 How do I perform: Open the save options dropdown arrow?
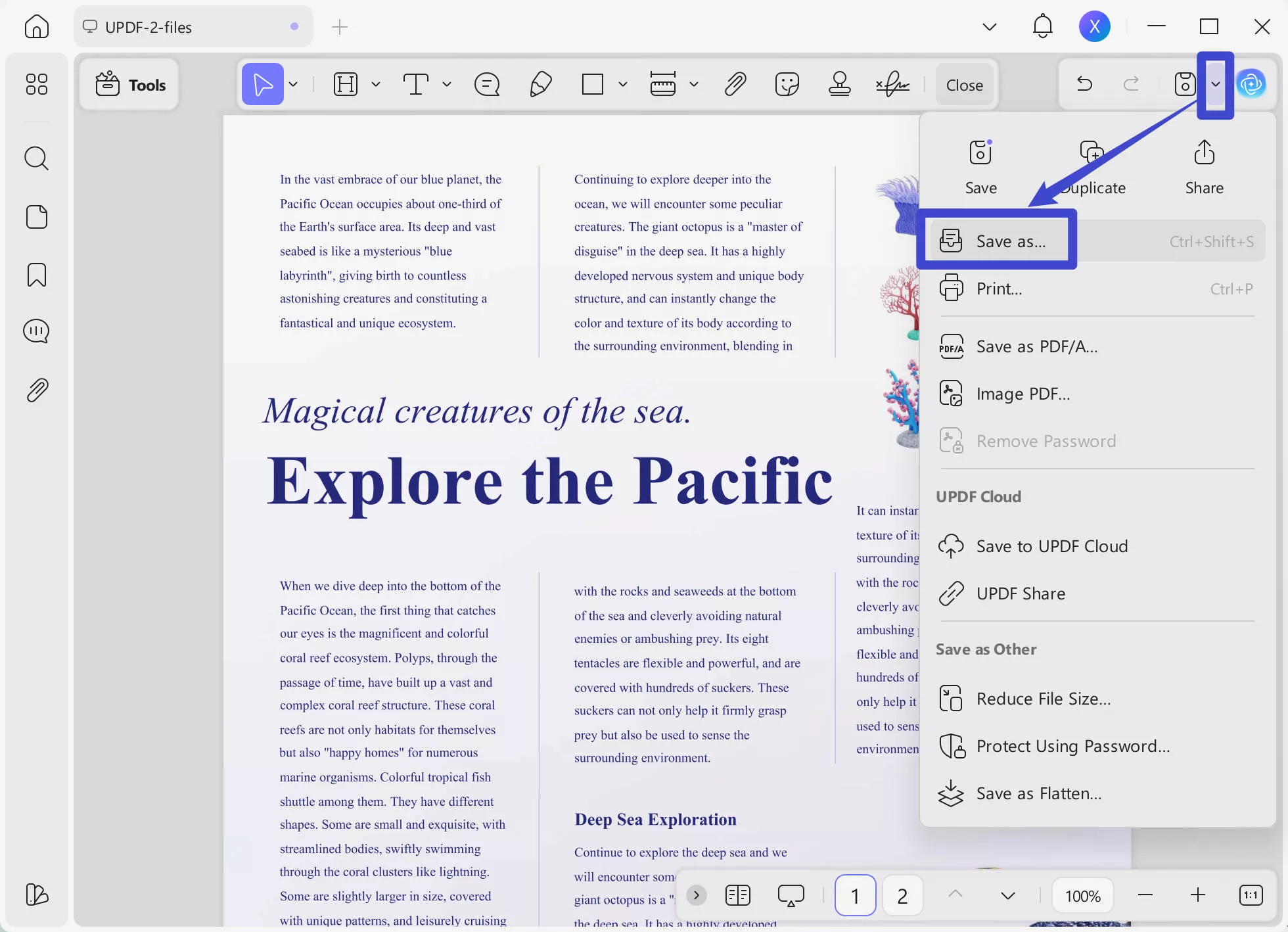1214,84
